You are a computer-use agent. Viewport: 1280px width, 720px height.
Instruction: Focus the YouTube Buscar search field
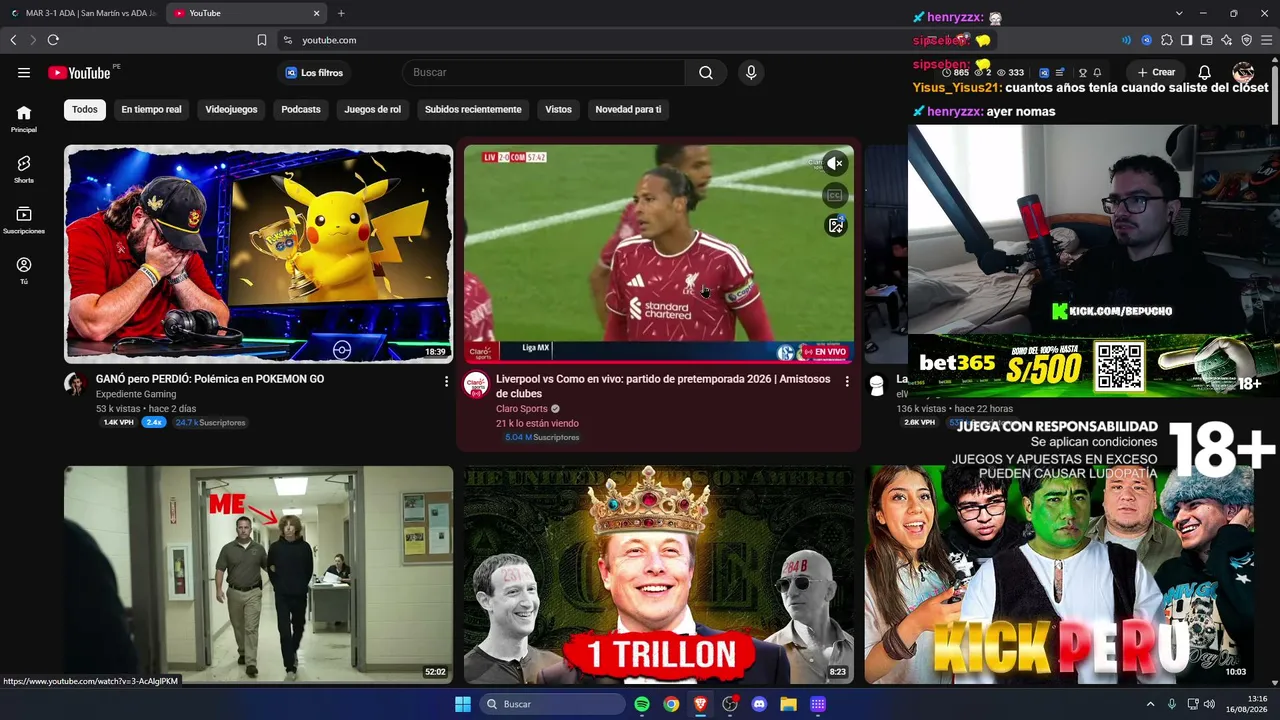[543, 72]
